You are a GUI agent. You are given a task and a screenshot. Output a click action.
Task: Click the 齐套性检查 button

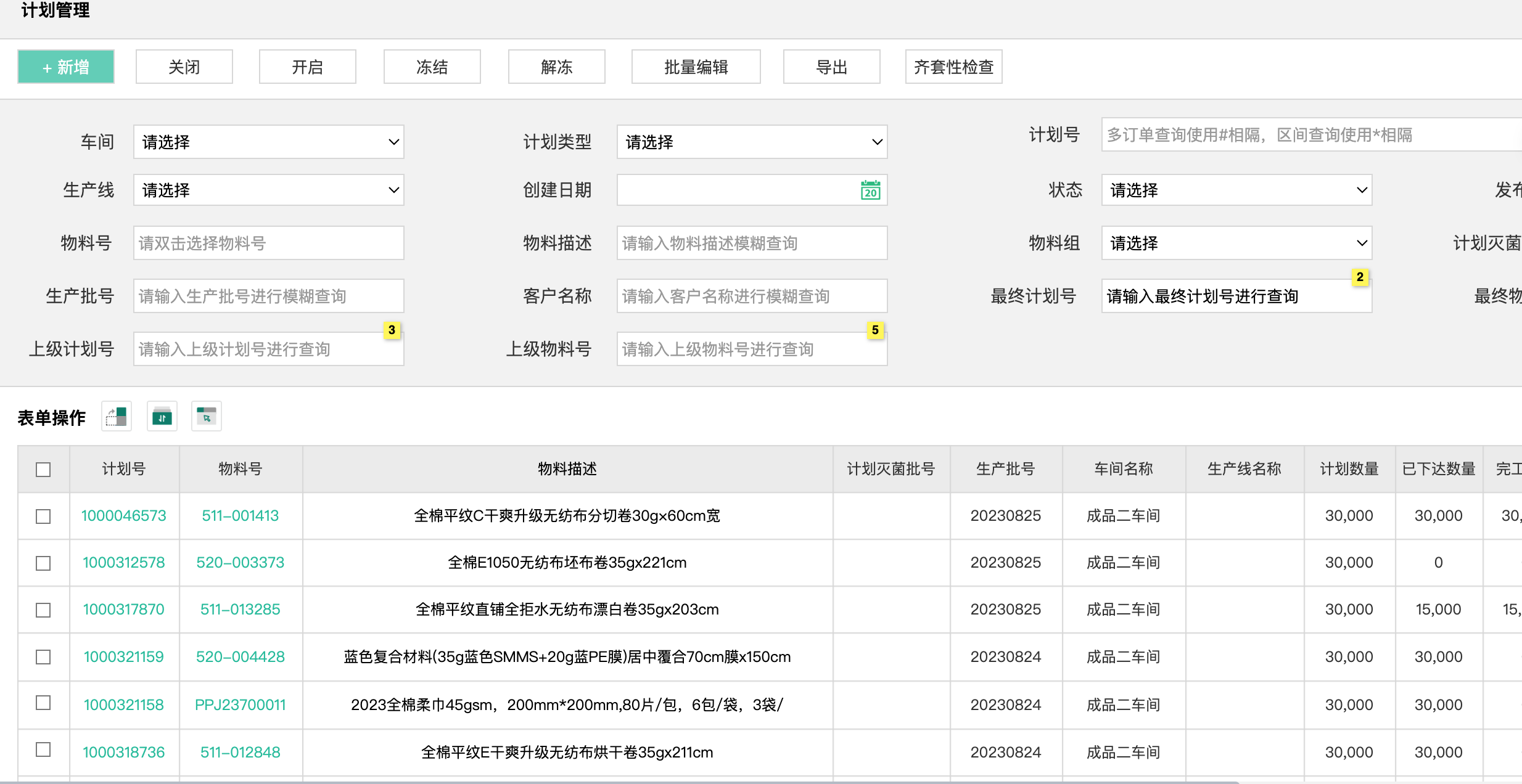[954, 67]
